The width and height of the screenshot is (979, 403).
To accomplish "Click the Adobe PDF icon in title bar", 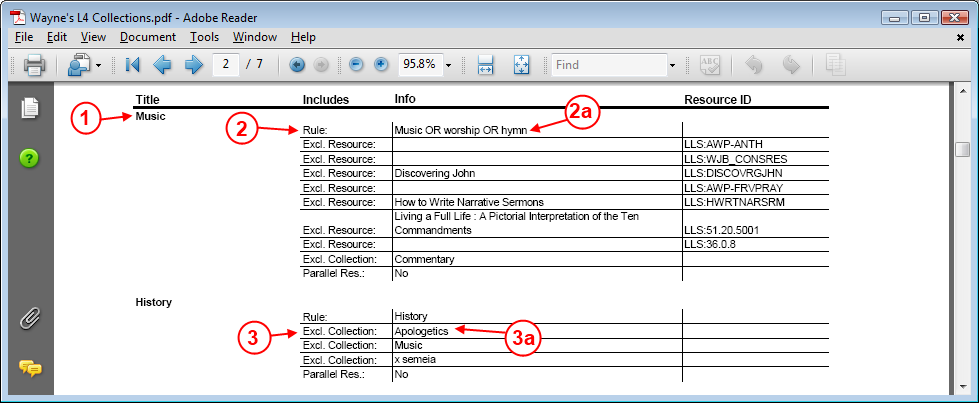I will [17, 17].
